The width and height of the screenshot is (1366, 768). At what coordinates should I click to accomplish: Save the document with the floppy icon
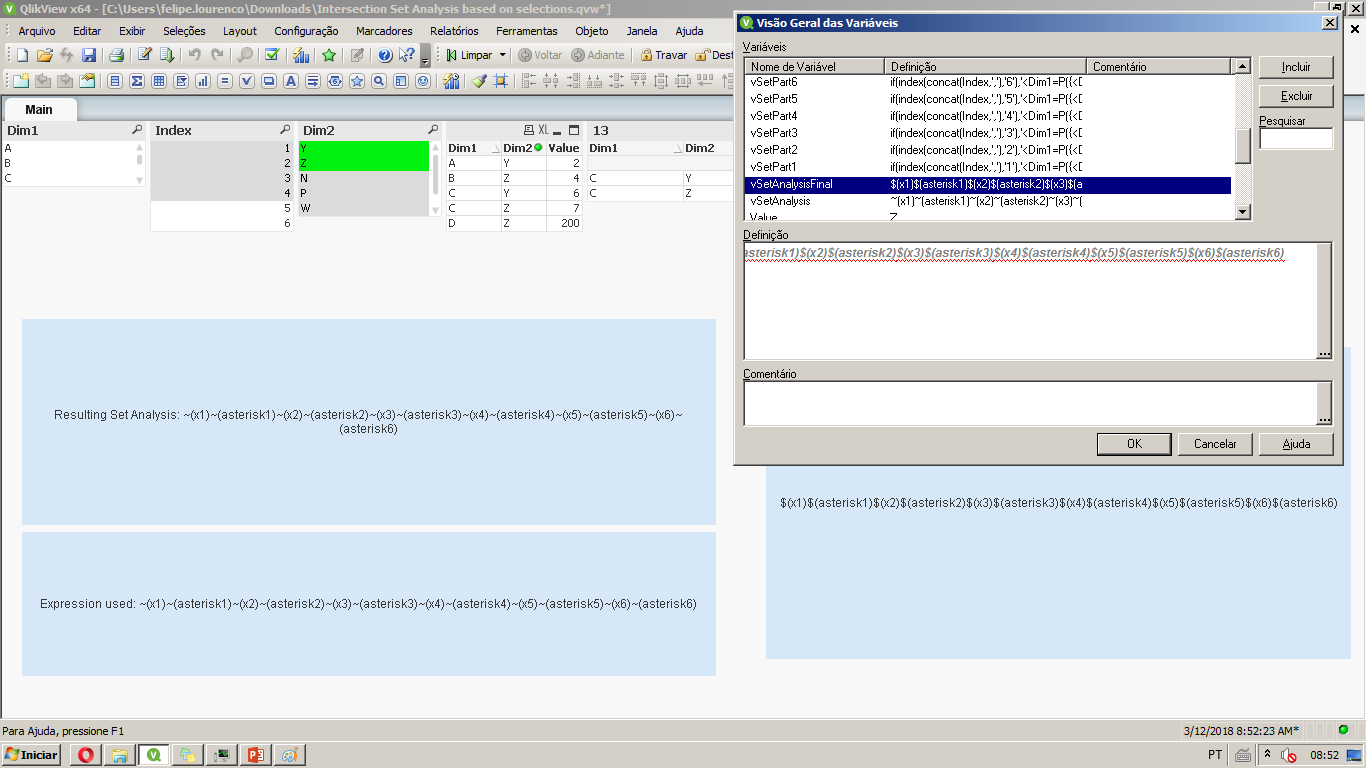(x=89, y=55)
